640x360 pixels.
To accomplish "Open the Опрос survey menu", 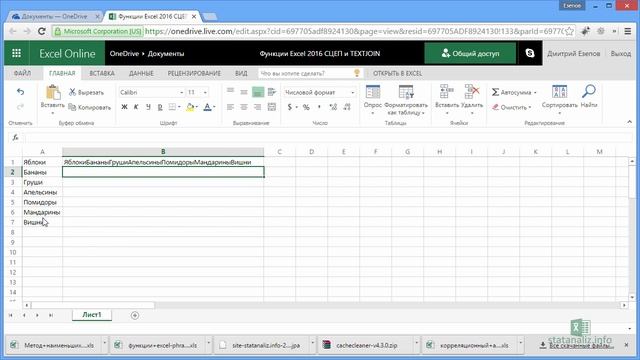I will click(373, 99).
